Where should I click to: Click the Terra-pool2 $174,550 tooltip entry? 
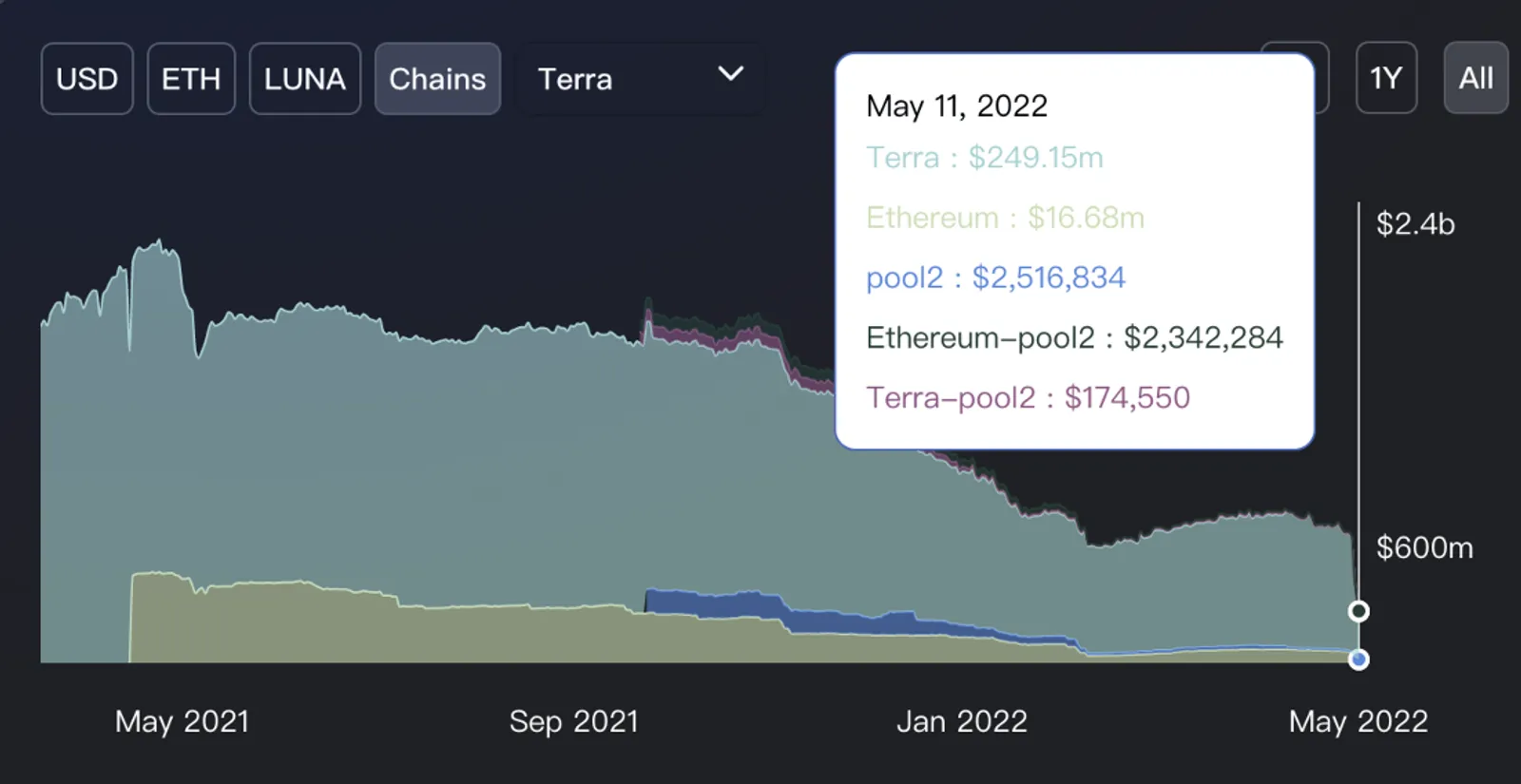coord(1028,397)
